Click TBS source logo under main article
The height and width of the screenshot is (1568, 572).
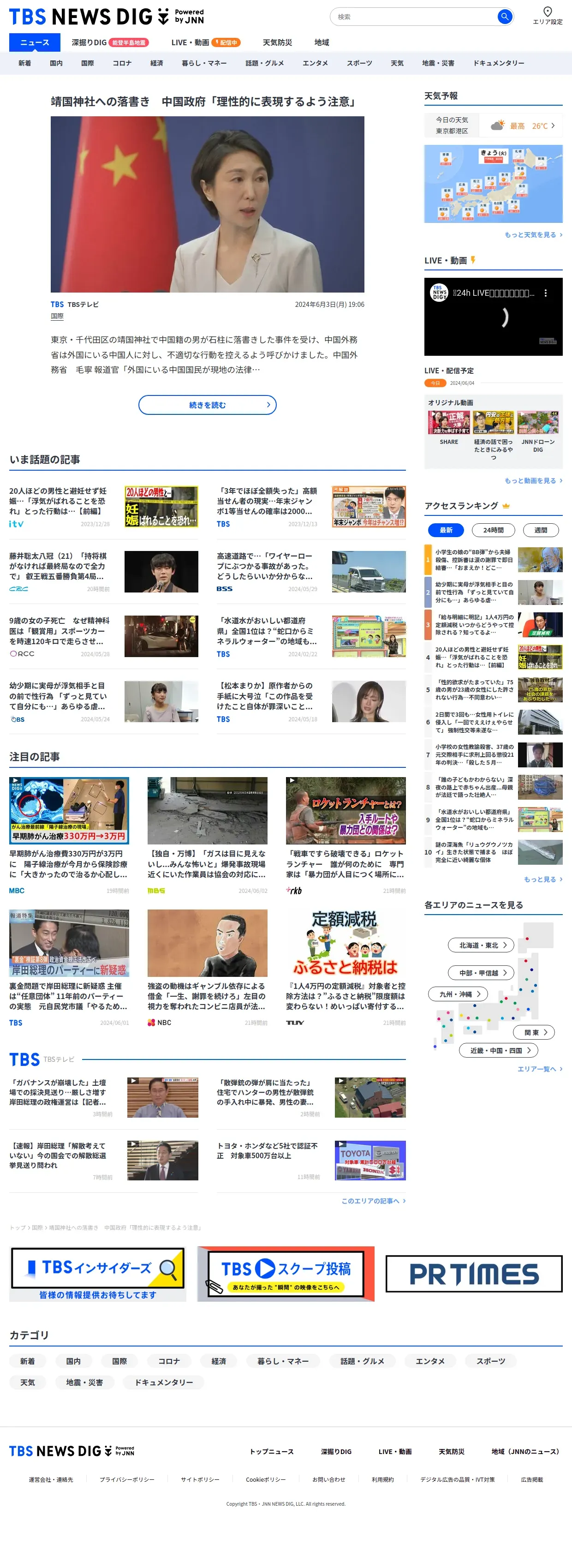click(57, 305)
